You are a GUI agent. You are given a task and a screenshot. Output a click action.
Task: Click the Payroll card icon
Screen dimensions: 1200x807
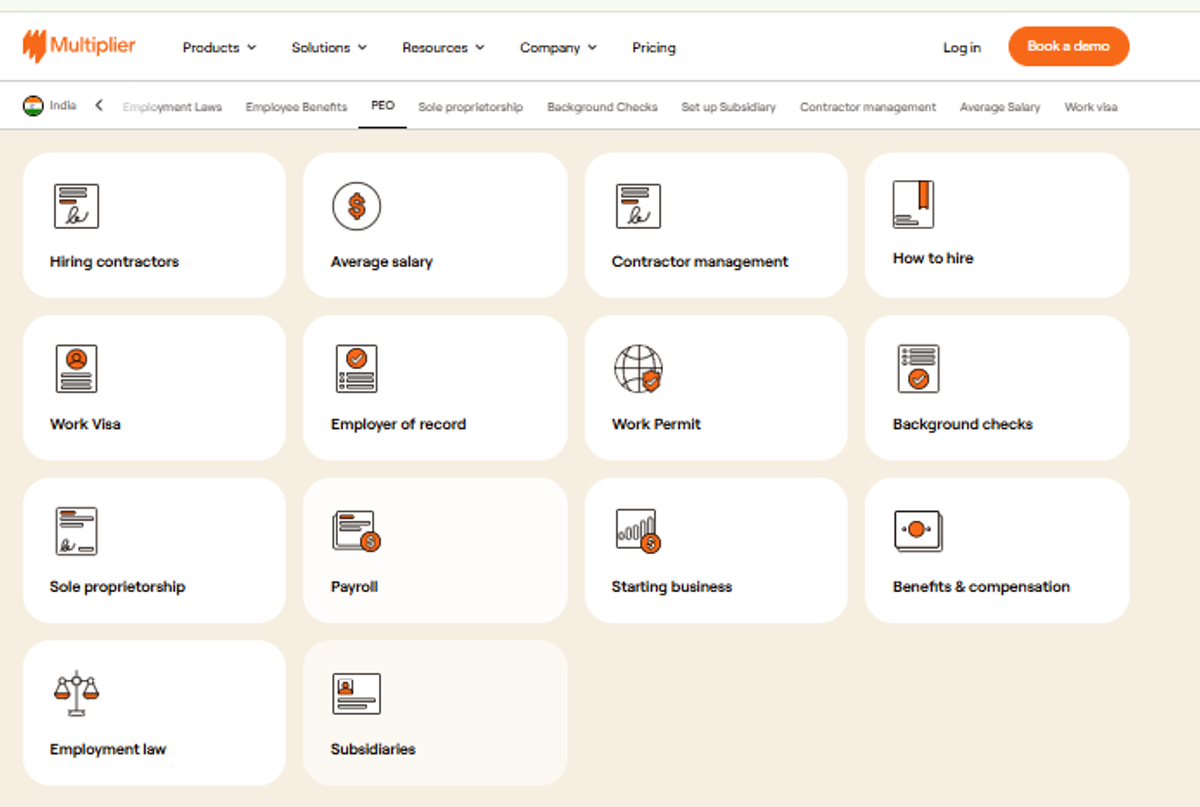[x=357, y=531]
